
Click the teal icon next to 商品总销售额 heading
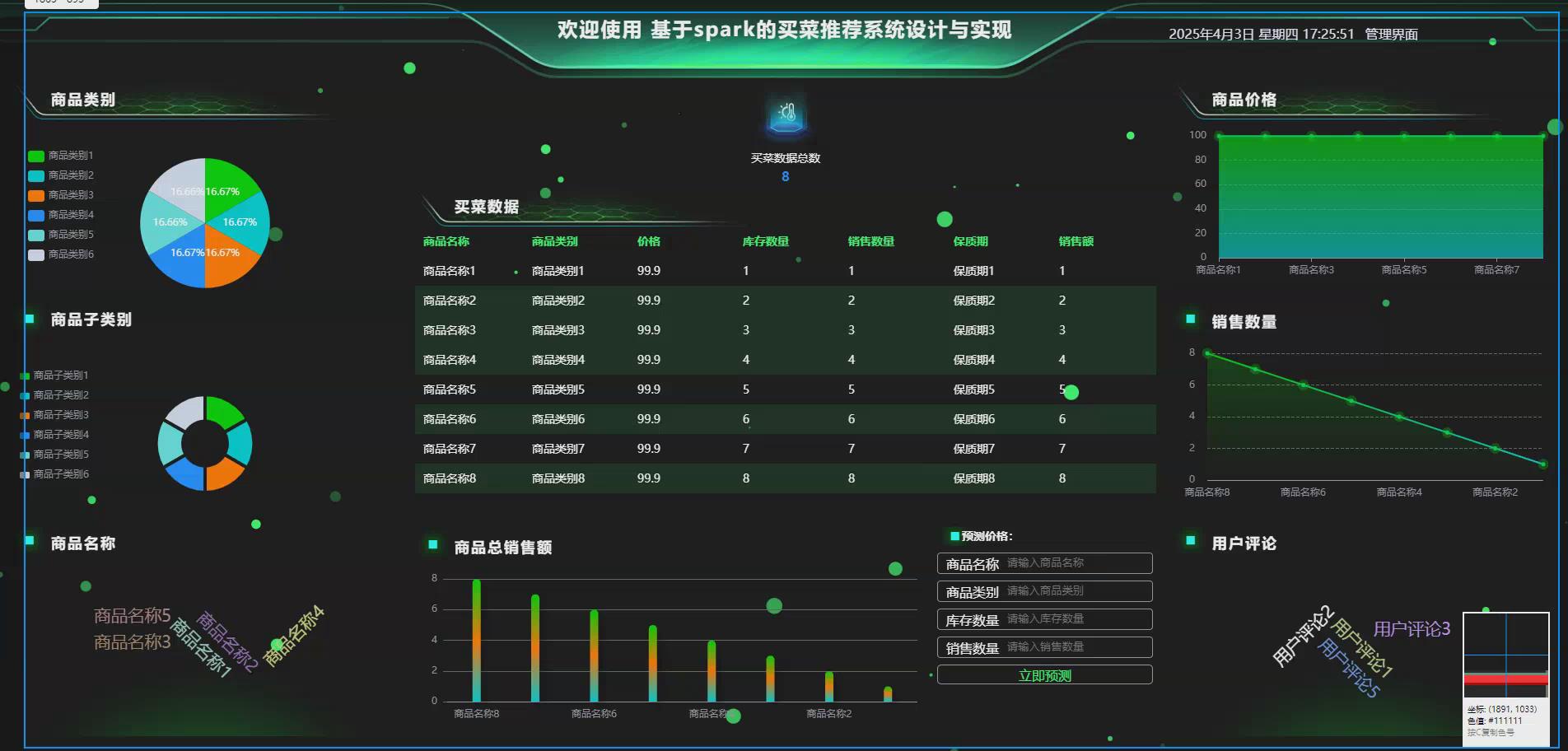click(x=432, y=543)
